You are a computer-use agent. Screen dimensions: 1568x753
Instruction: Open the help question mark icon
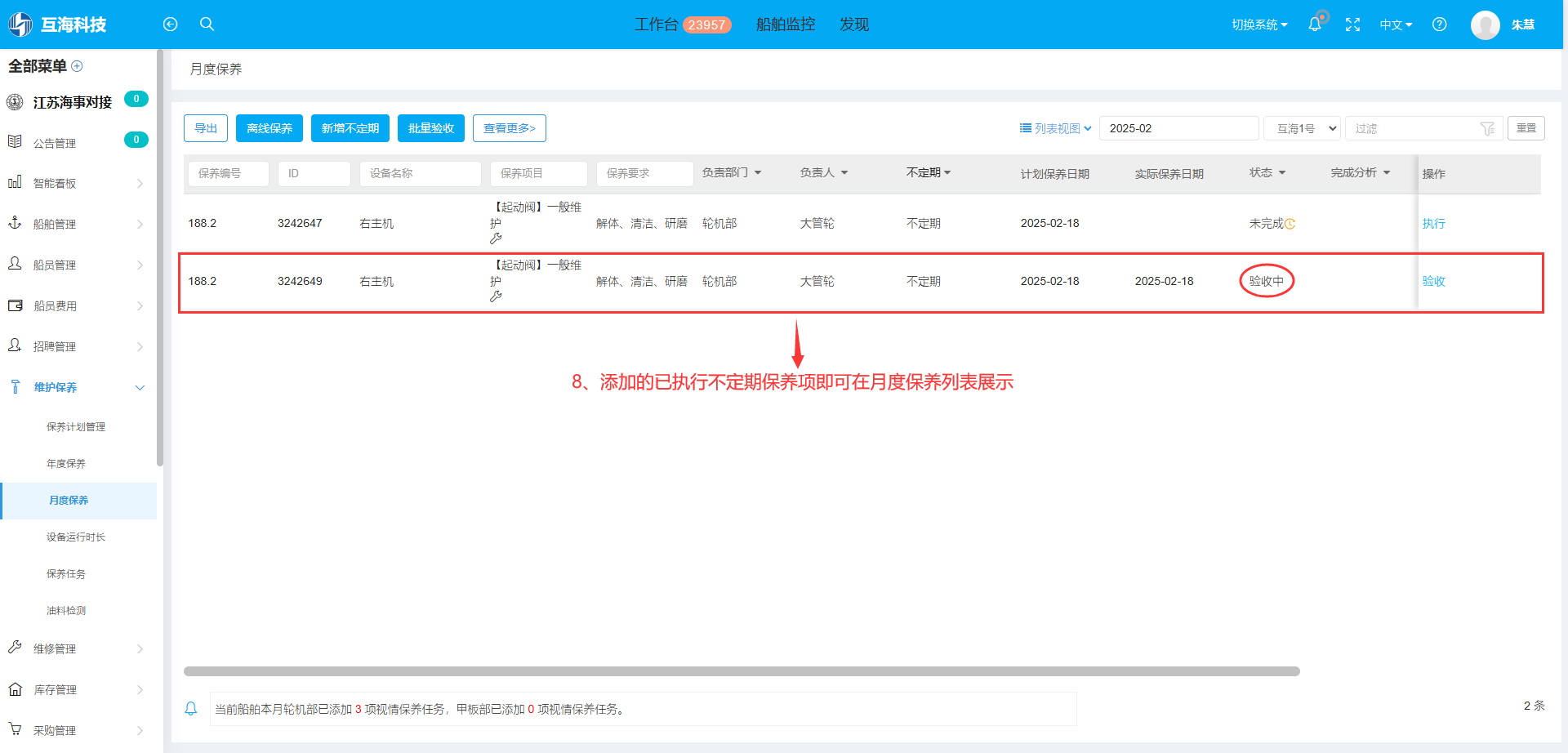point(1440,25)
